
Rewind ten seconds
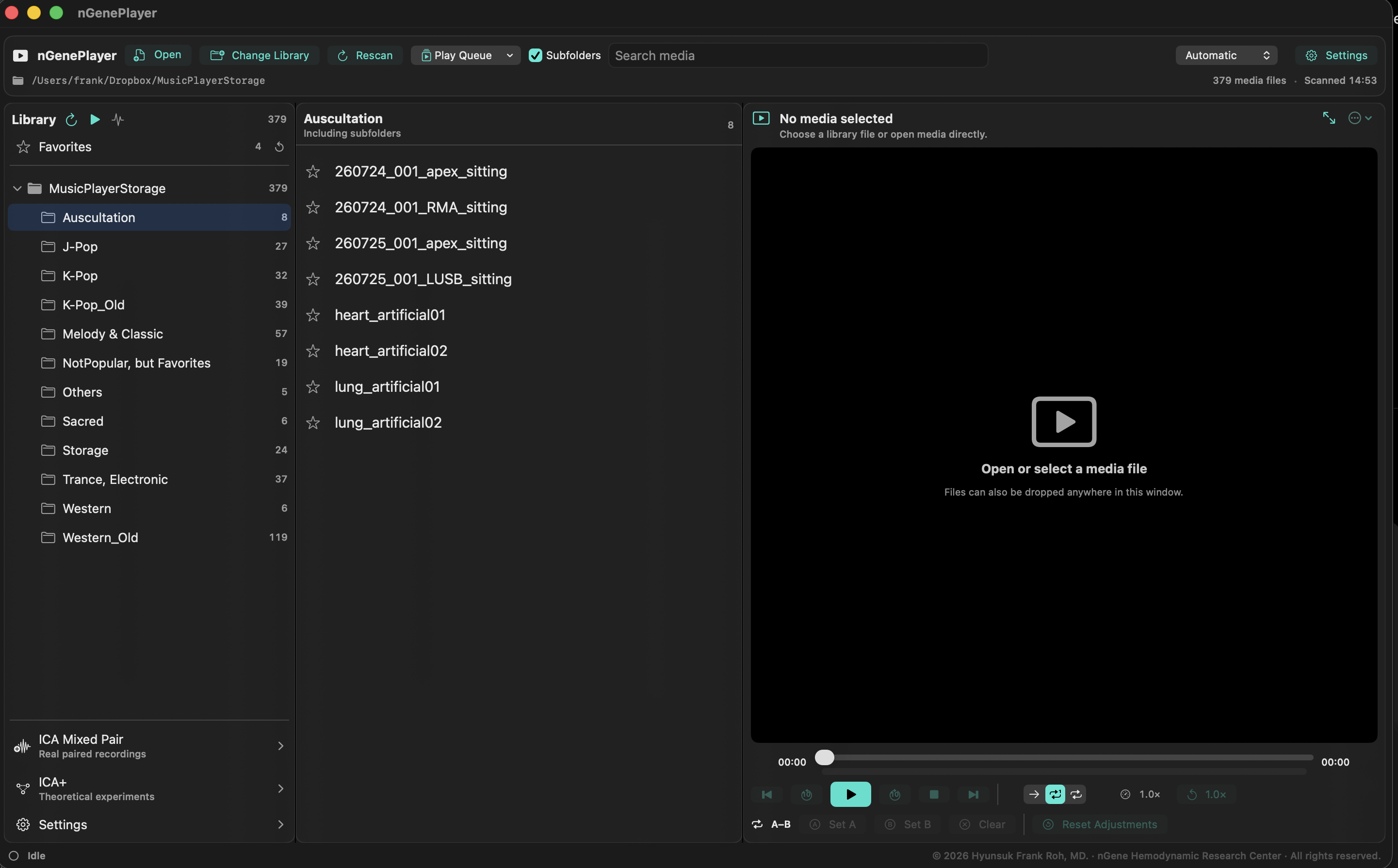pos(807,794)
